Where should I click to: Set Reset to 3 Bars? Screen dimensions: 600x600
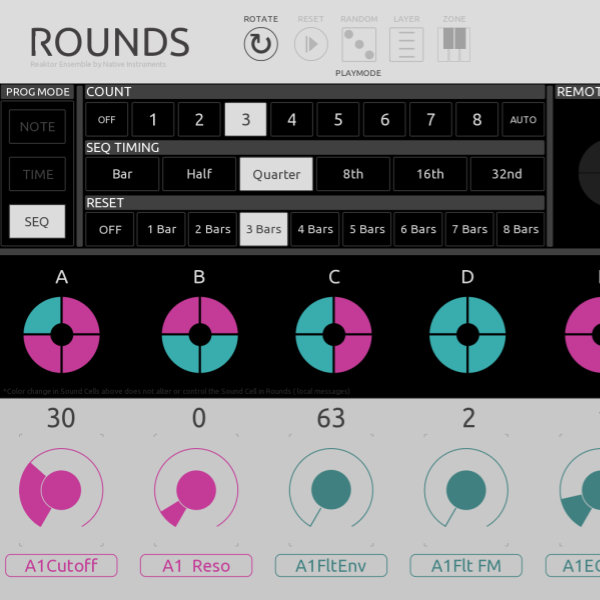(x=264, y=229)
